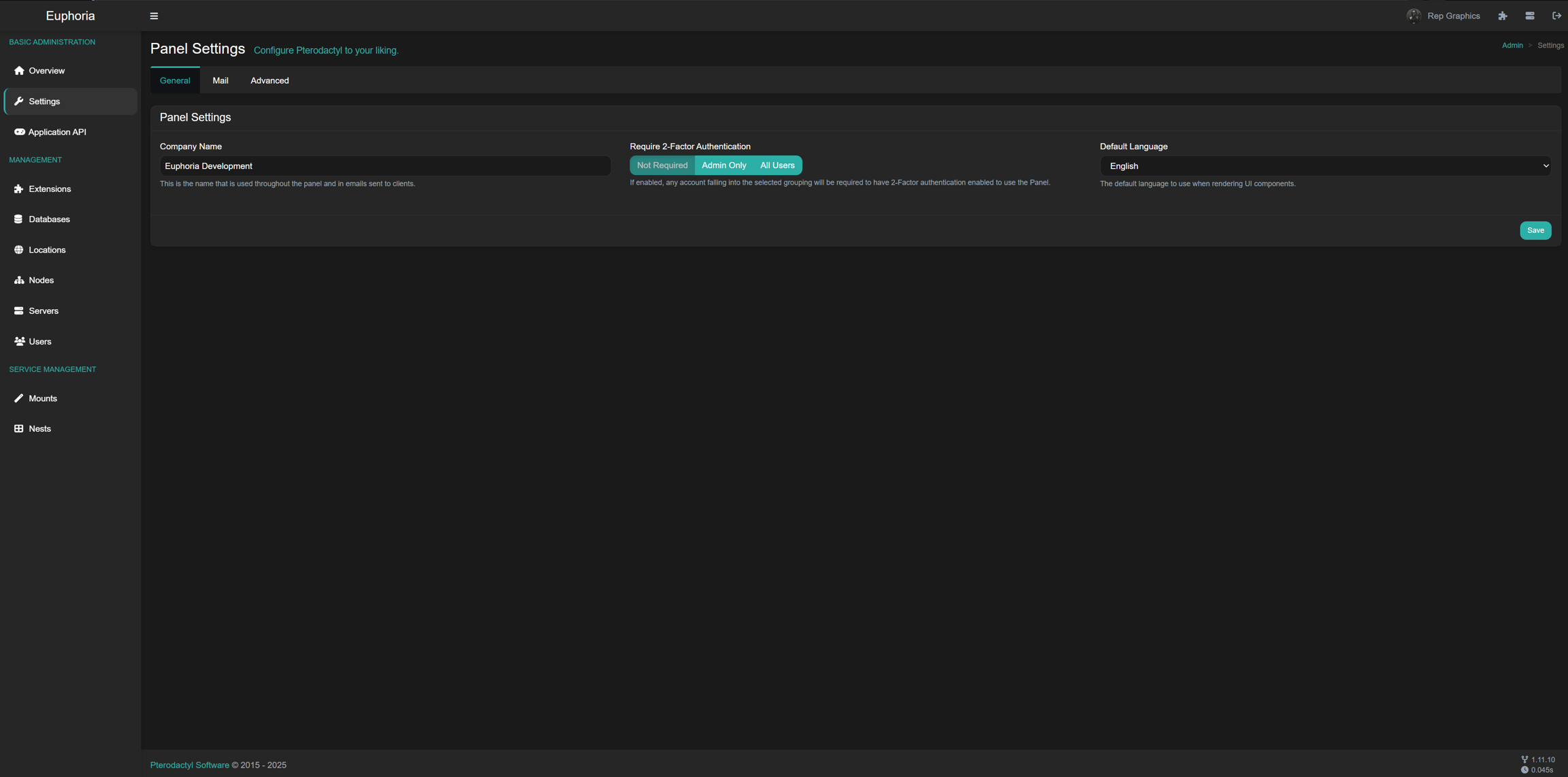Open the Users section via its icon
The image size is (1568, 777).
[x=17, y=341]
